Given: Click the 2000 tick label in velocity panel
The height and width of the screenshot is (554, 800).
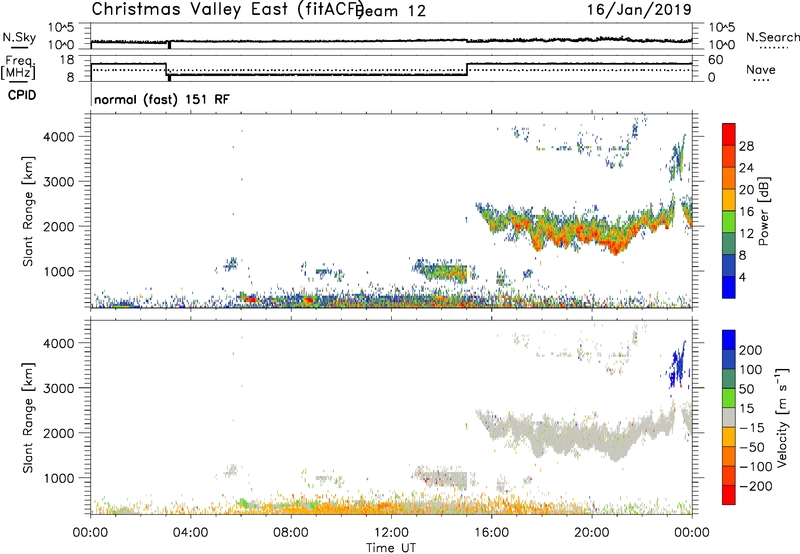Looking at the screenshot, I should 58,433.
